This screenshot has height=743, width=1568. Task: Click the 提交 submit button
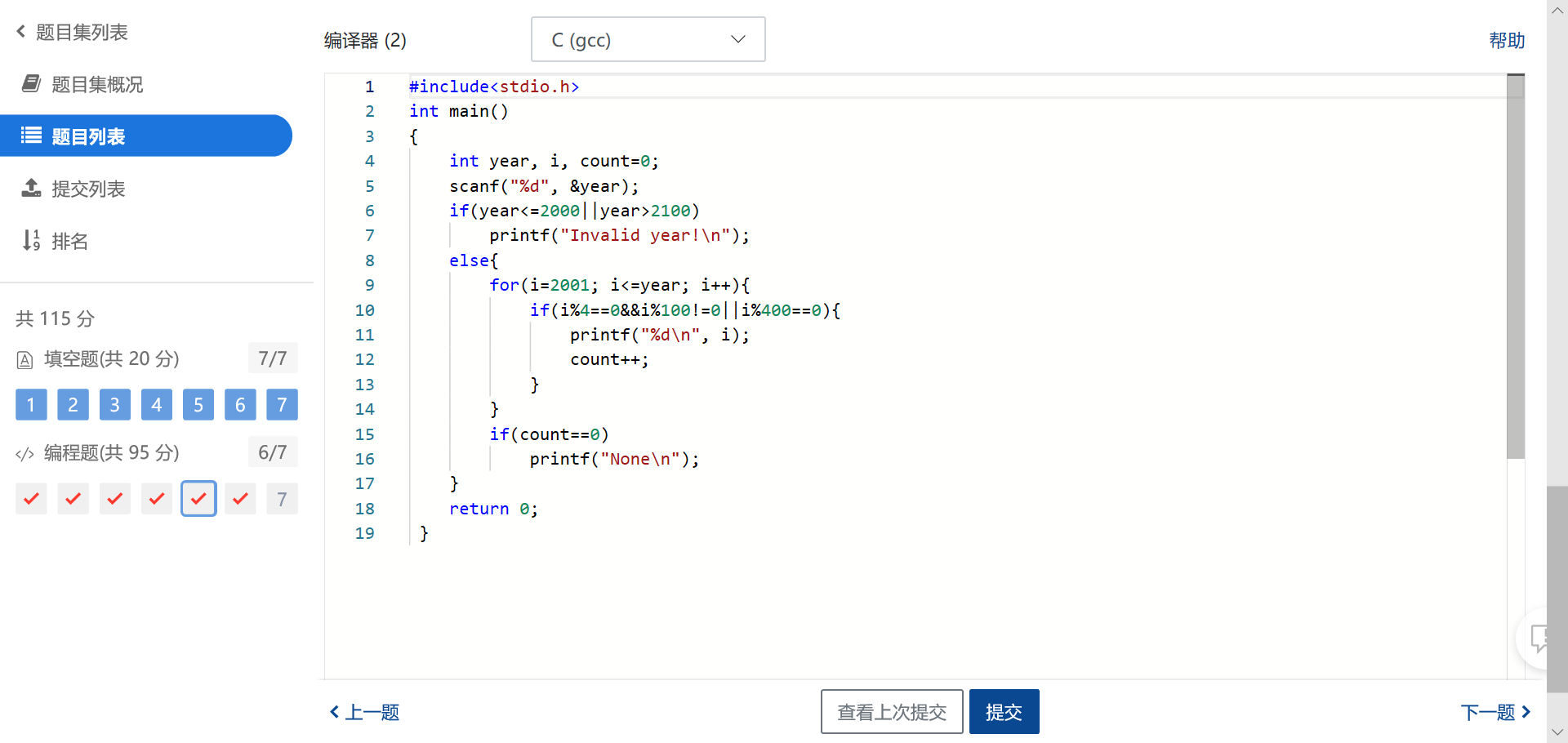coord(1004,712)
